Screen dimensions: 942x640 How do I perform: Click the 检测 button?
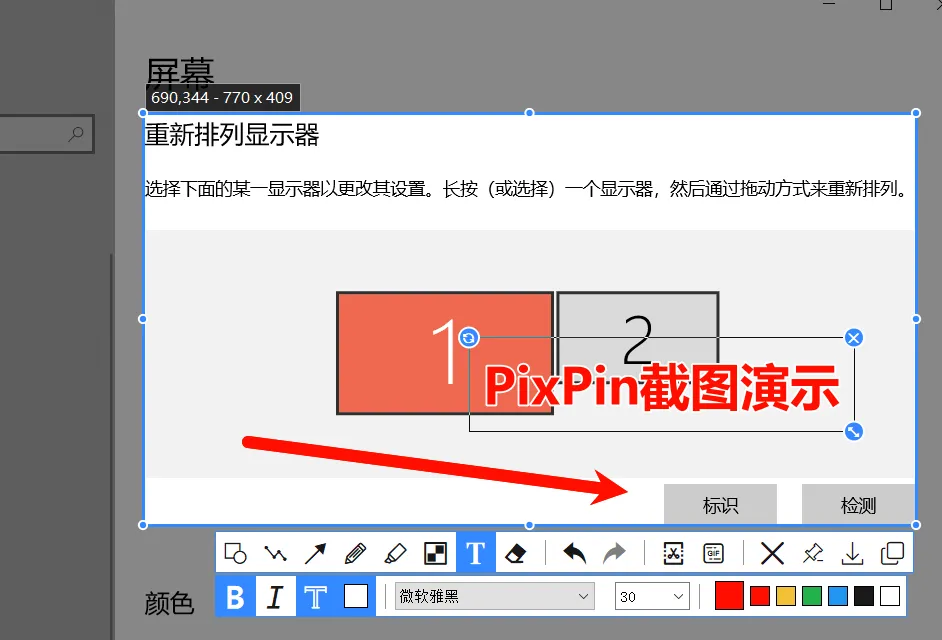pyautogui.click(x=857, y=504)
